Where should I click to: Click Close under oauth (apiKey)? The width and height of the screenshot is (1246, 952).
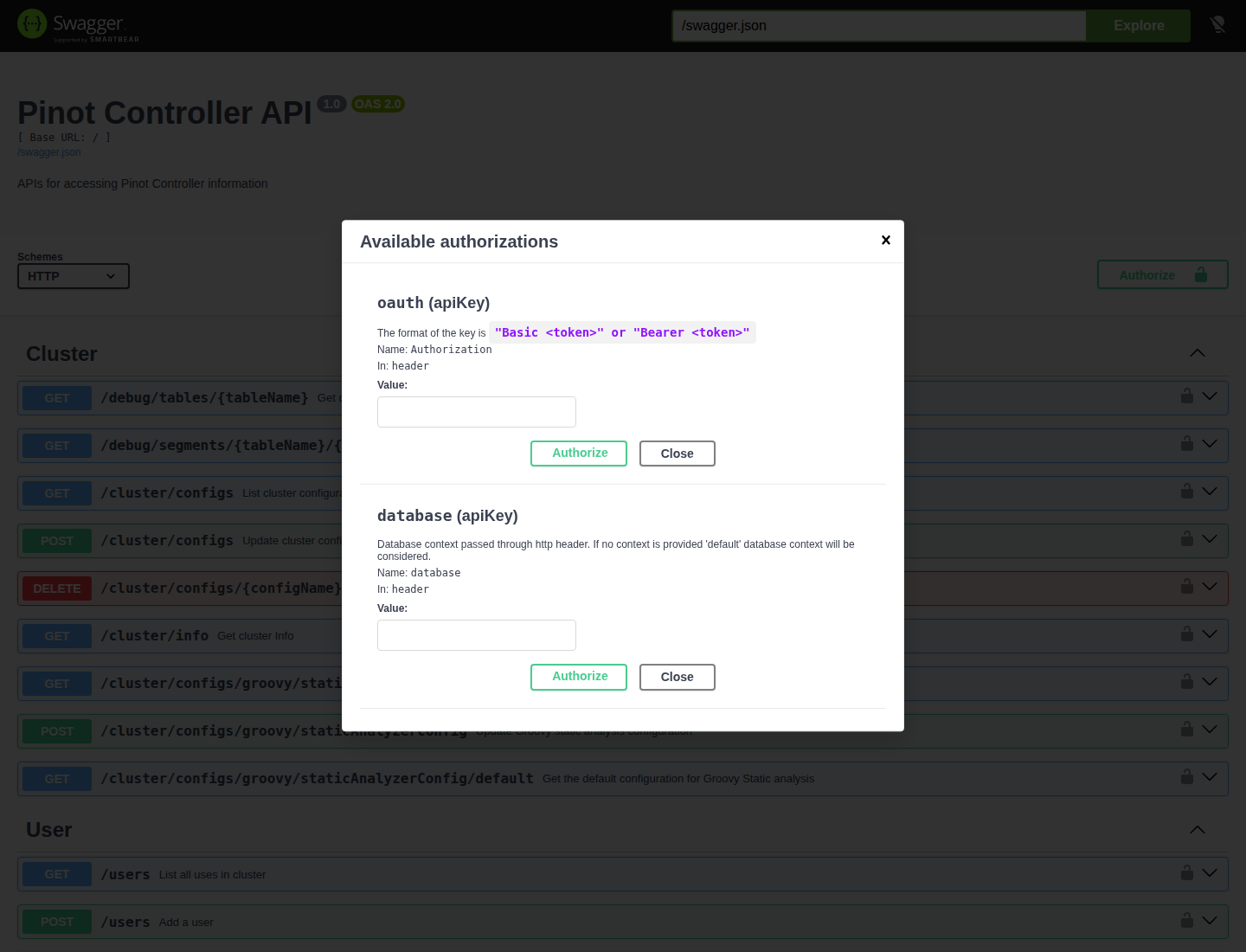pyautogui.click(x=678, y=453)
